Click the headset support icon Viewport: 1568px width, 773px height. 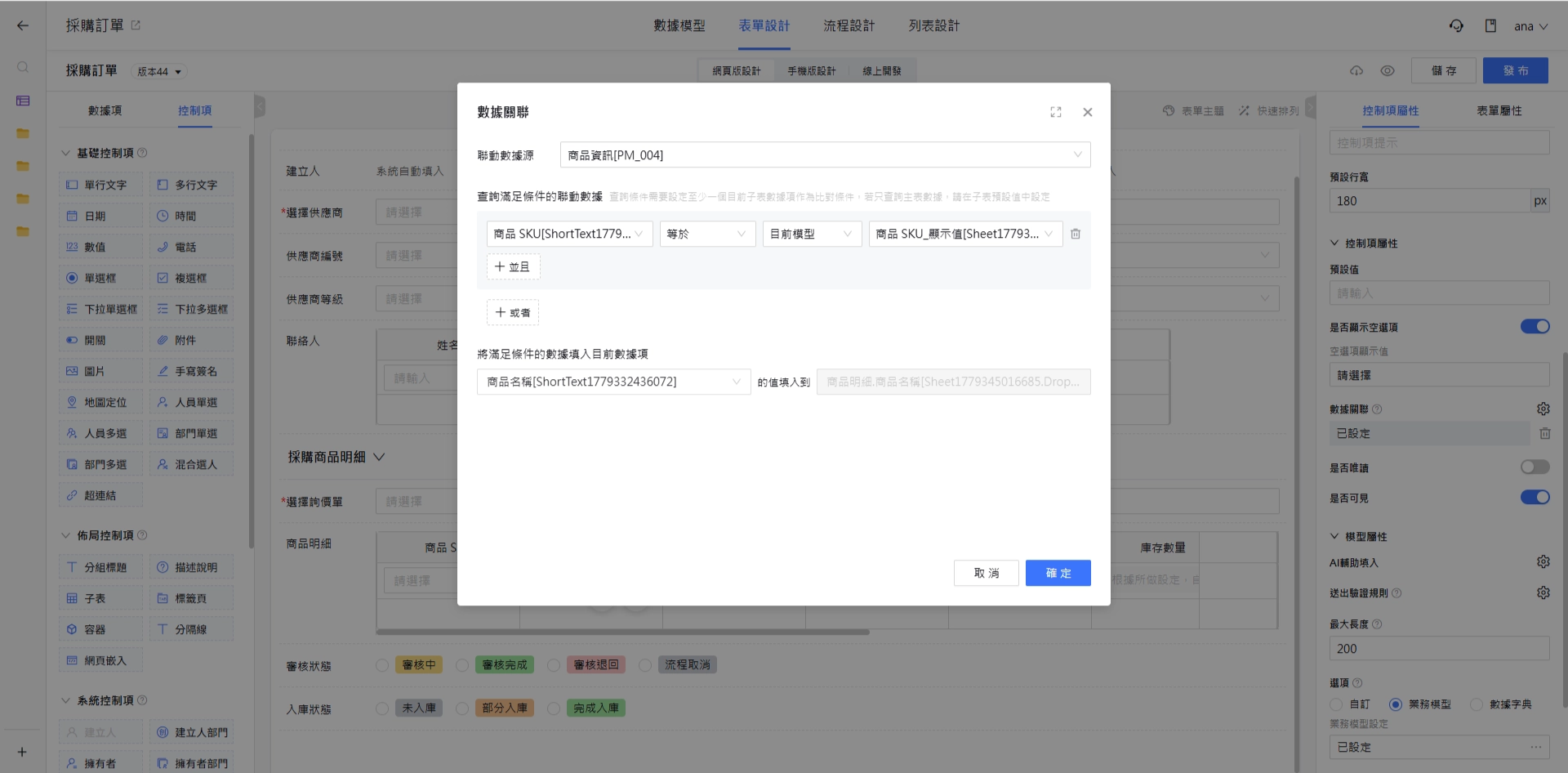[1456, 25]
